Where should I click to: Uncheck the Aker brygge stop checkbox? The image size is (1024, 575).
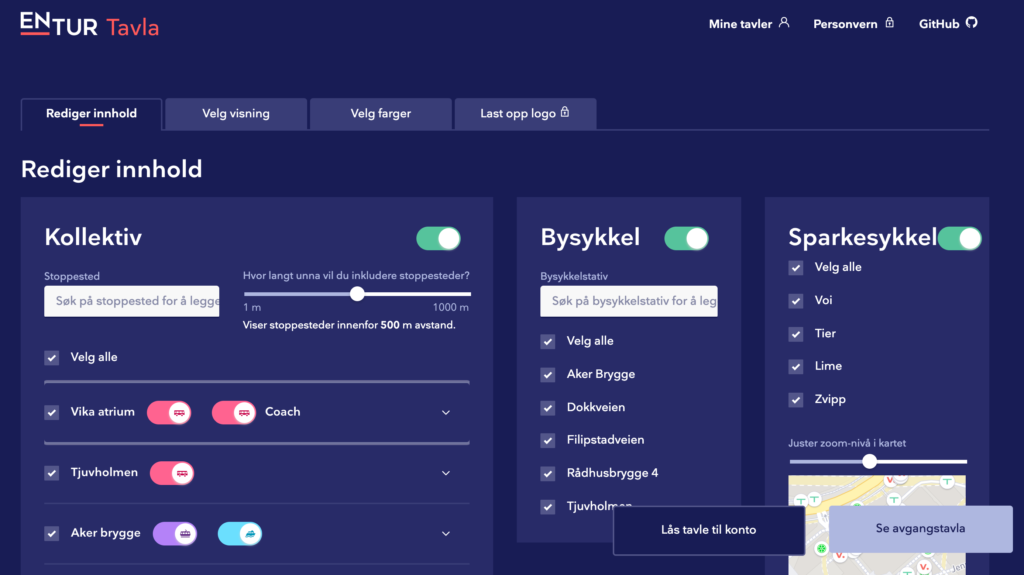[x=52, y=534]
